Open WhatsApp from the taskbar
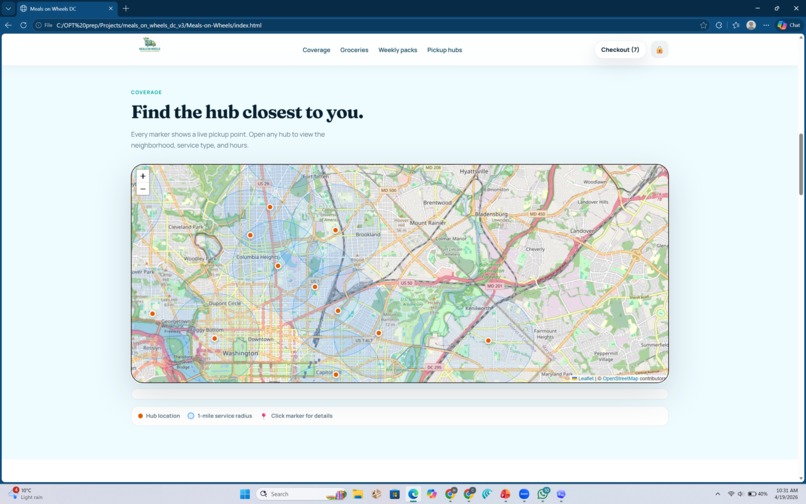 coord(543,494)
